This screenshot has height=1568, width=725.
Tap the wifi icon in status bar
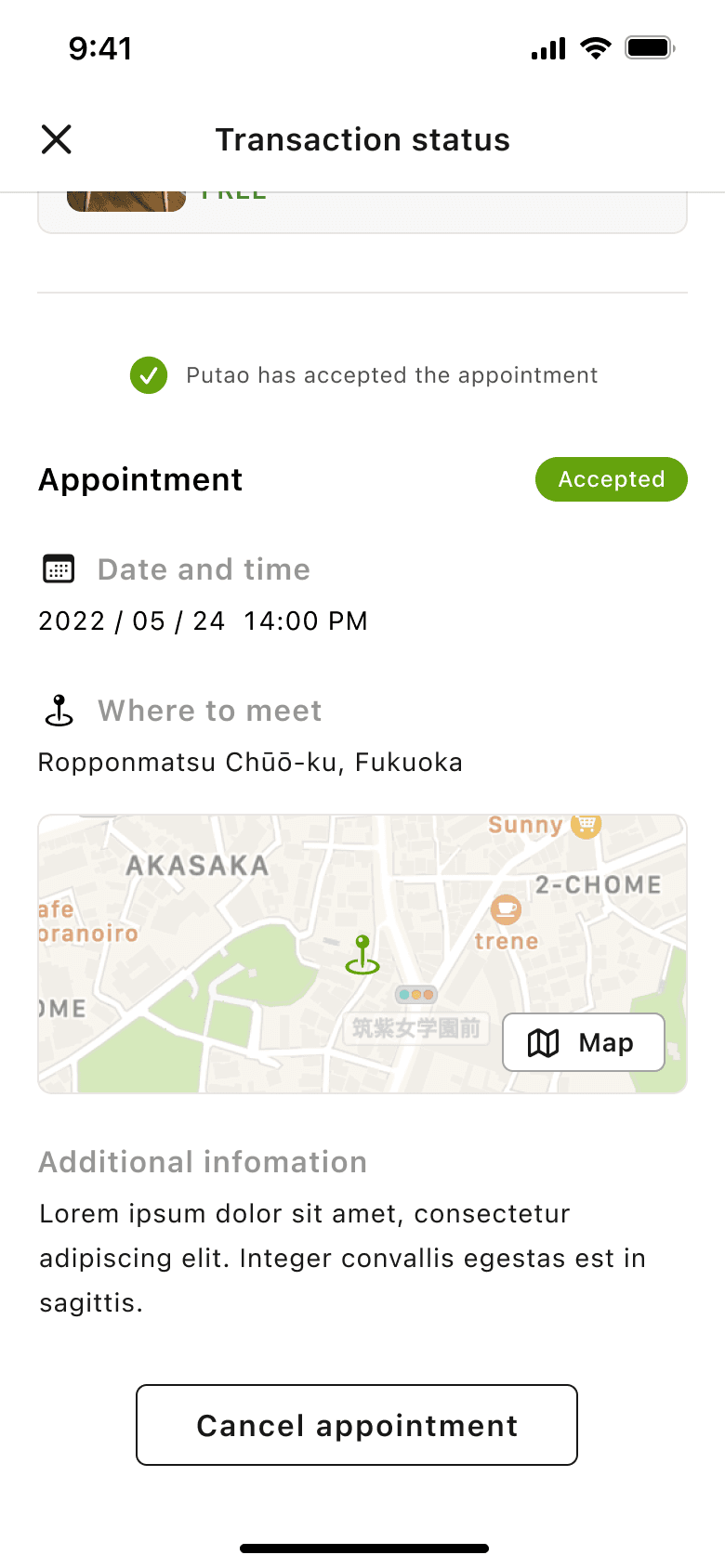coord(596,47)
